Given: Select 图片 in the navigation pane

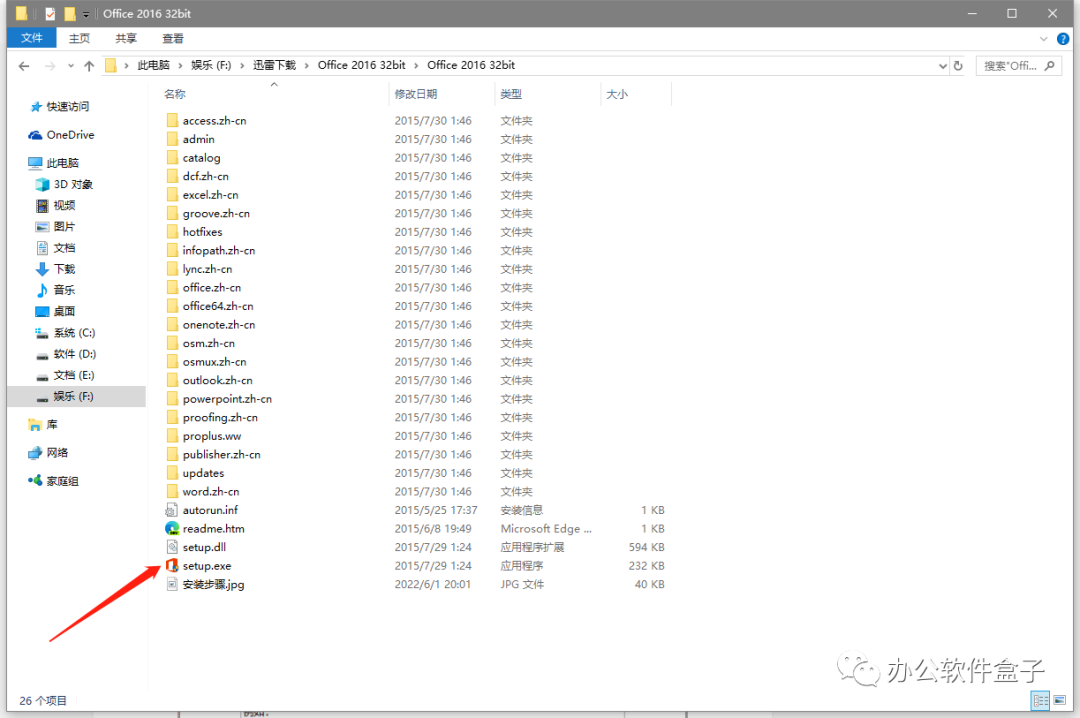Looking at the screenshot, I should (64, 227).
